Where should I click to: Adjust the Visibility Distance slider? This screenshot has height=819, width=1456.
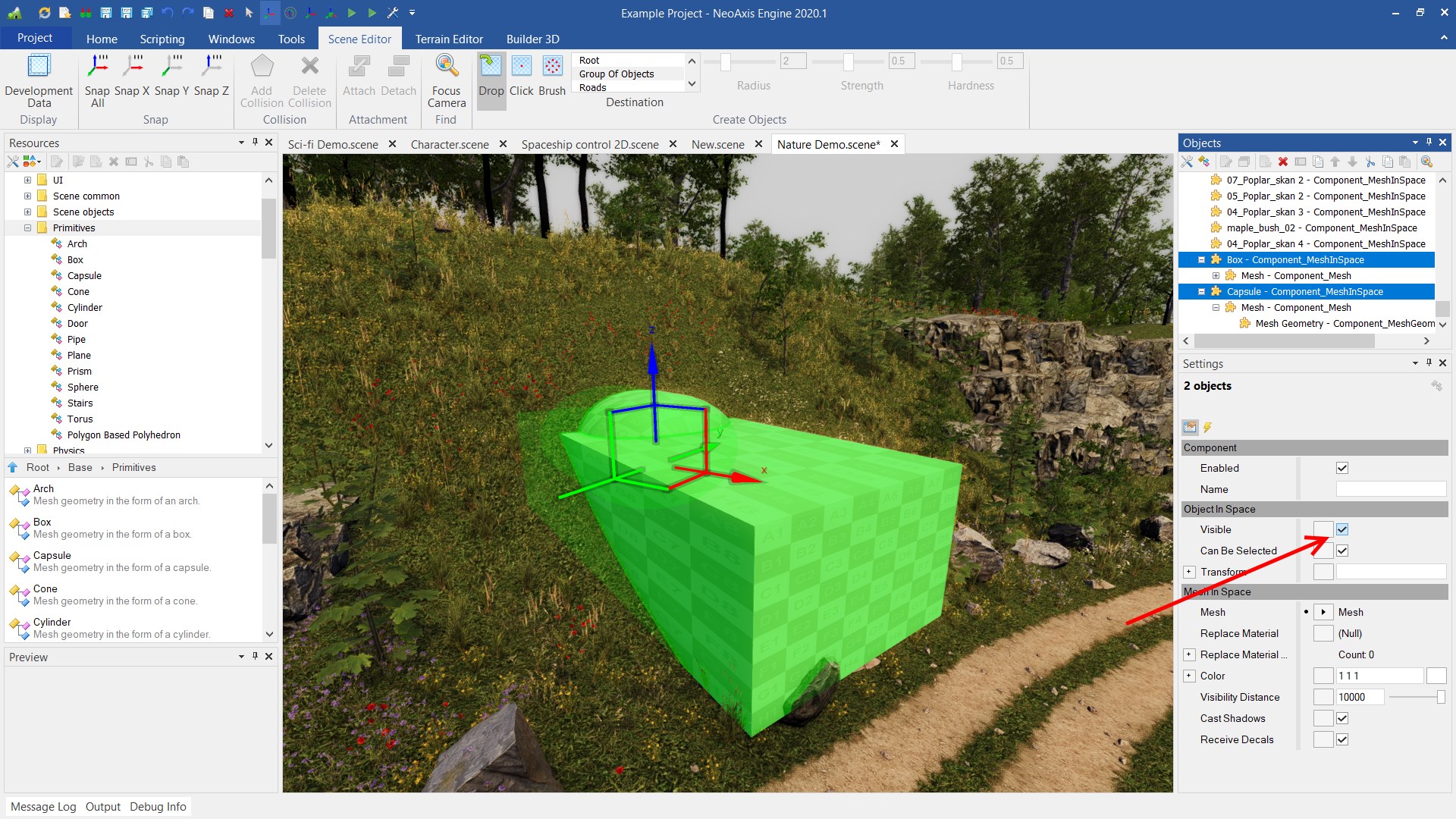[1440, 697]
